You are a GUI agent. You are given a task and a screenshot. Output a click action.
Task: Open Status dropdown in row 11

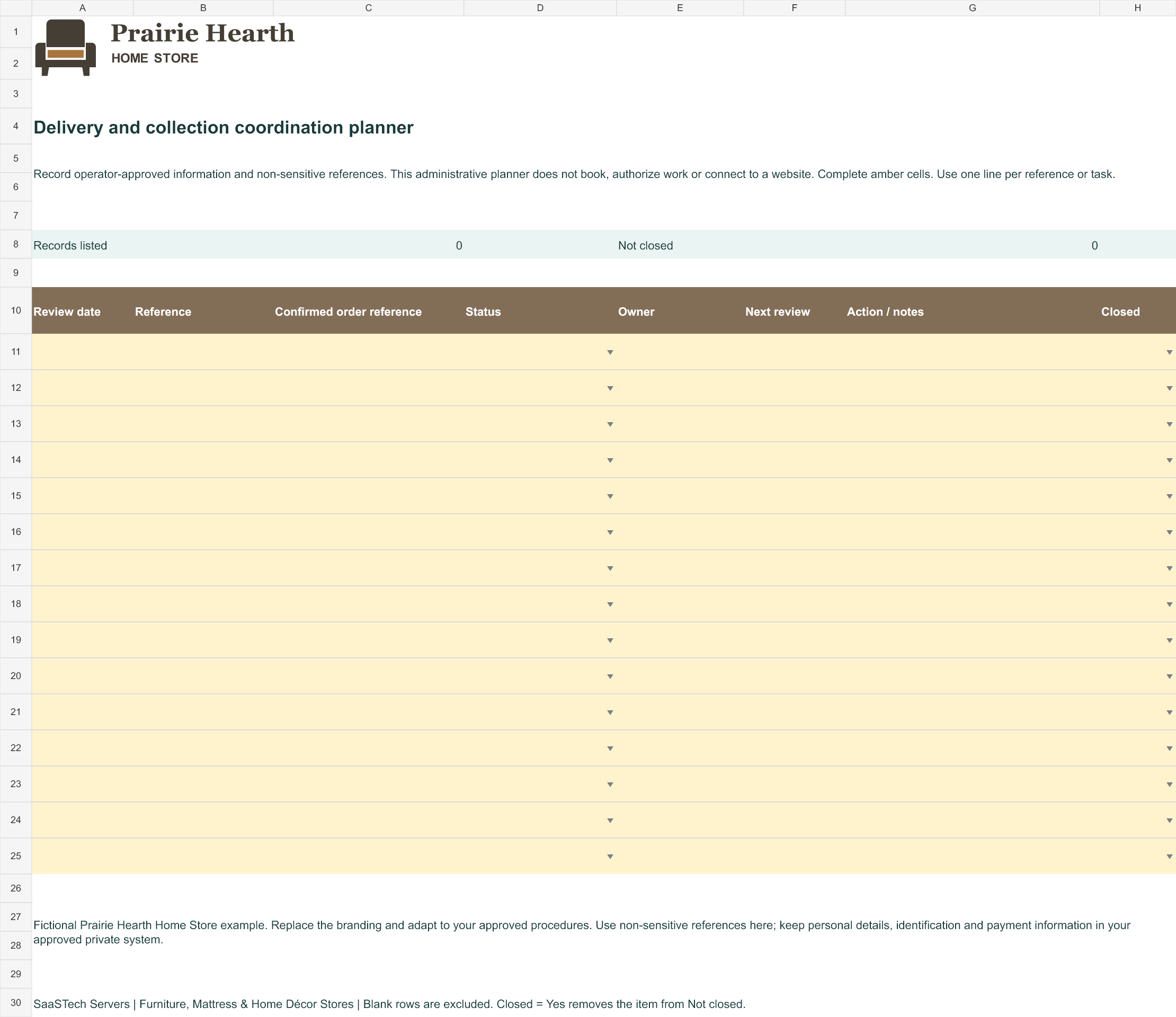tap(610, 352)
